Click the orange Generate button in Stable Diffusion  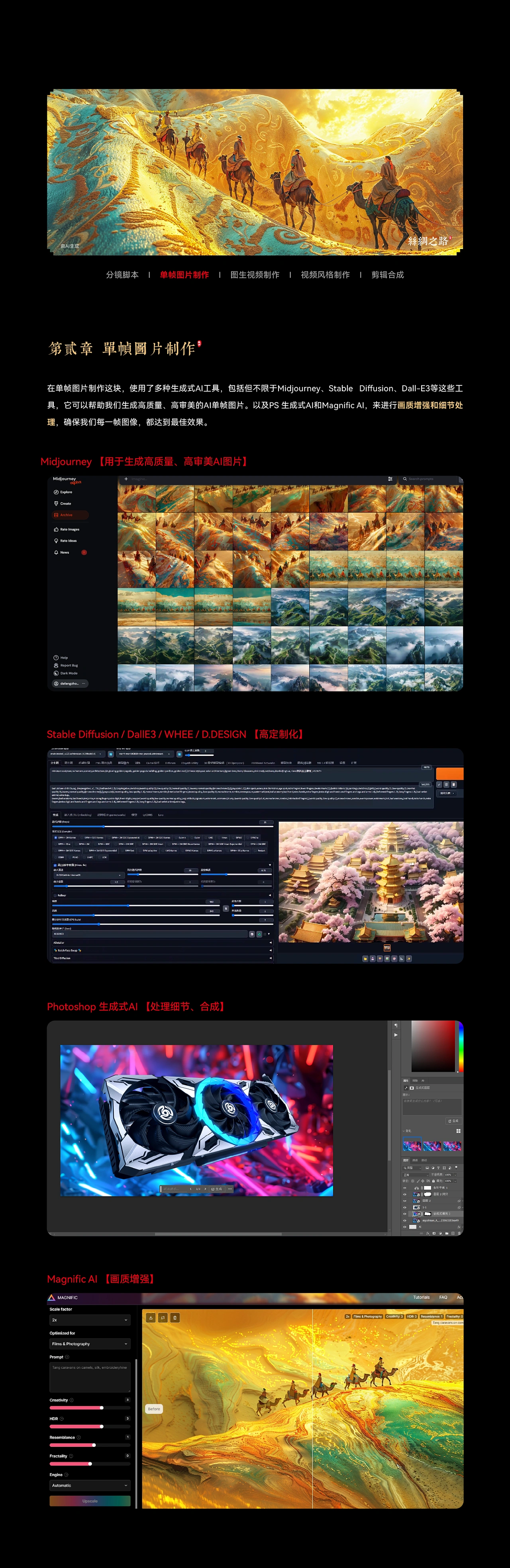(x=450, y=773)
